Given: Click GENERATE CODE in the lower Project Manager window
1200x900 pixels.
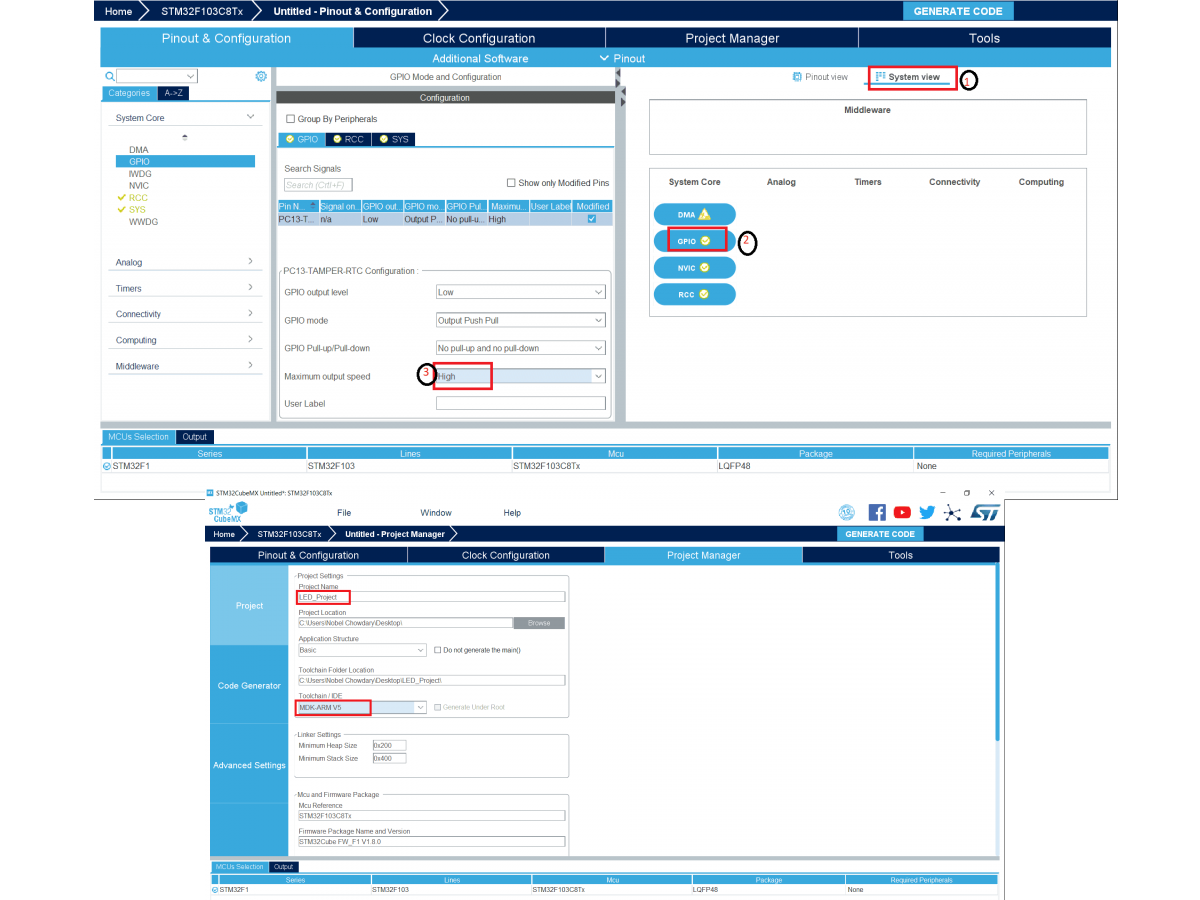Looking at the screenshot, I should (880, 534).
